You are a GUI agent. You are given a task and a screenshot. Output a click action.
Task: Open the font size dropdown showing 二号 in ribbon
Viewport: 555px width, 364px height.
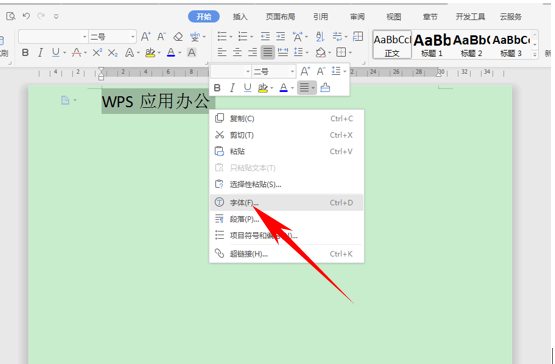(x=133, y=36)
